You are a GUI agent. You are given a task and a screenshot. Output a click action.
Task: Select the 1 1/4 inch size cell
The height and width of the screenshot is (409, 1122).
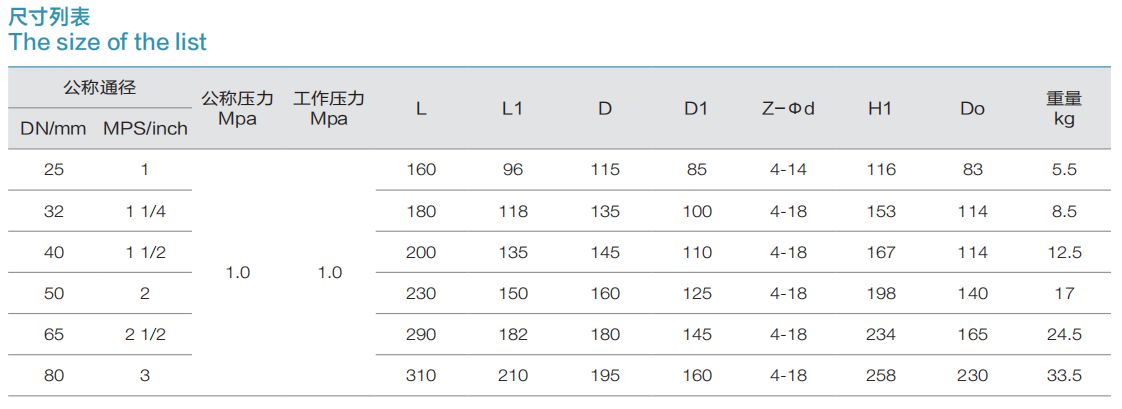(145, 211)
